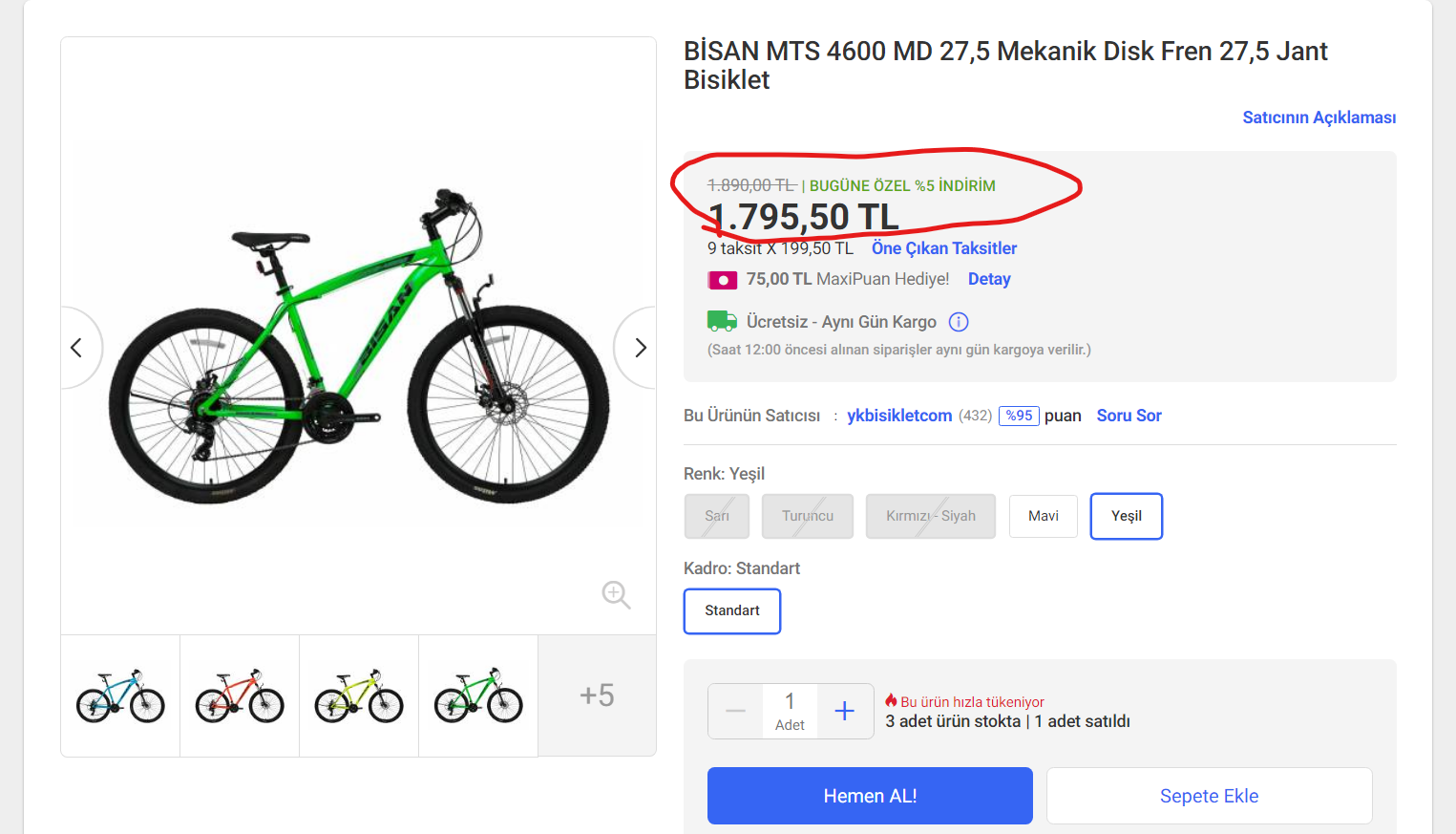Open the yellow bicycle thumbnail

click(x=359, y=695)
